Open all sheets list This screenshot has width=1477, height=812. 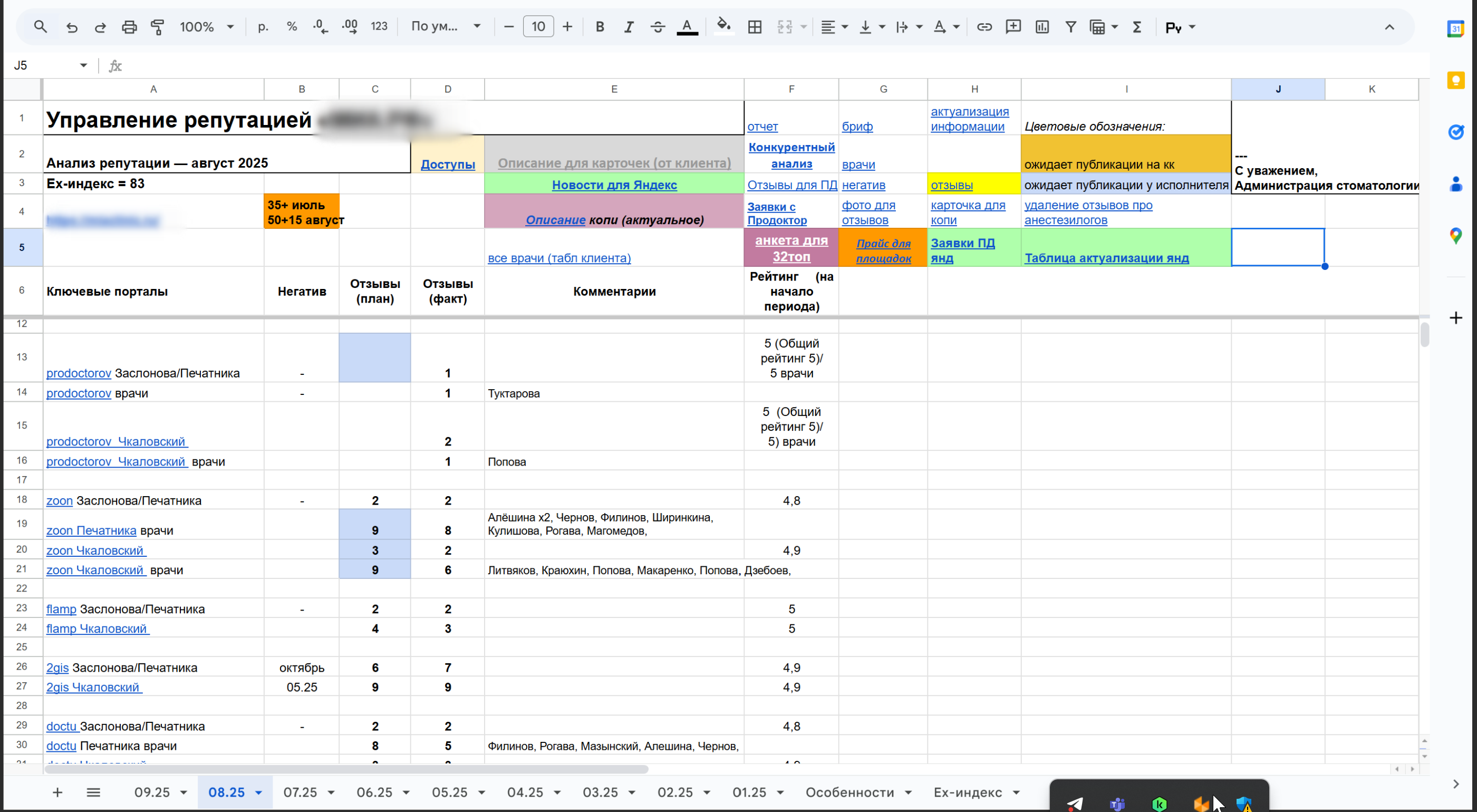coord(93,792)
